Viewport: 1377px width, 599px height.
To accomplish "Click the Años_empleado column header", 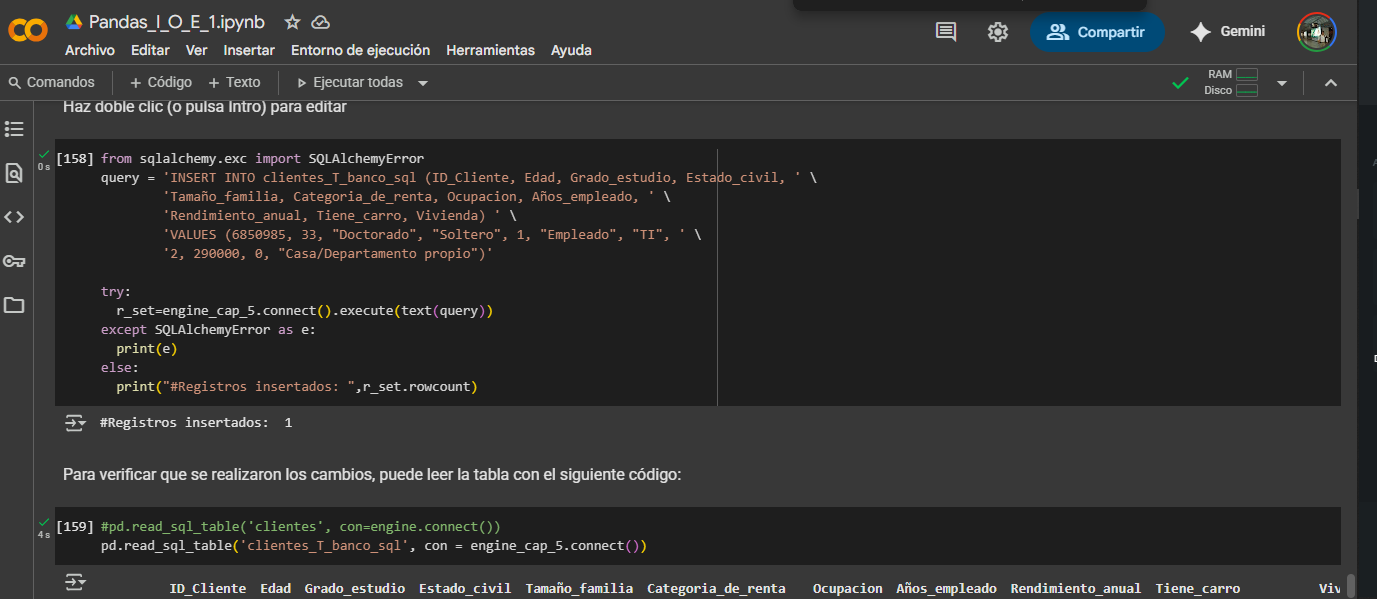I will [x=946, y=588].
